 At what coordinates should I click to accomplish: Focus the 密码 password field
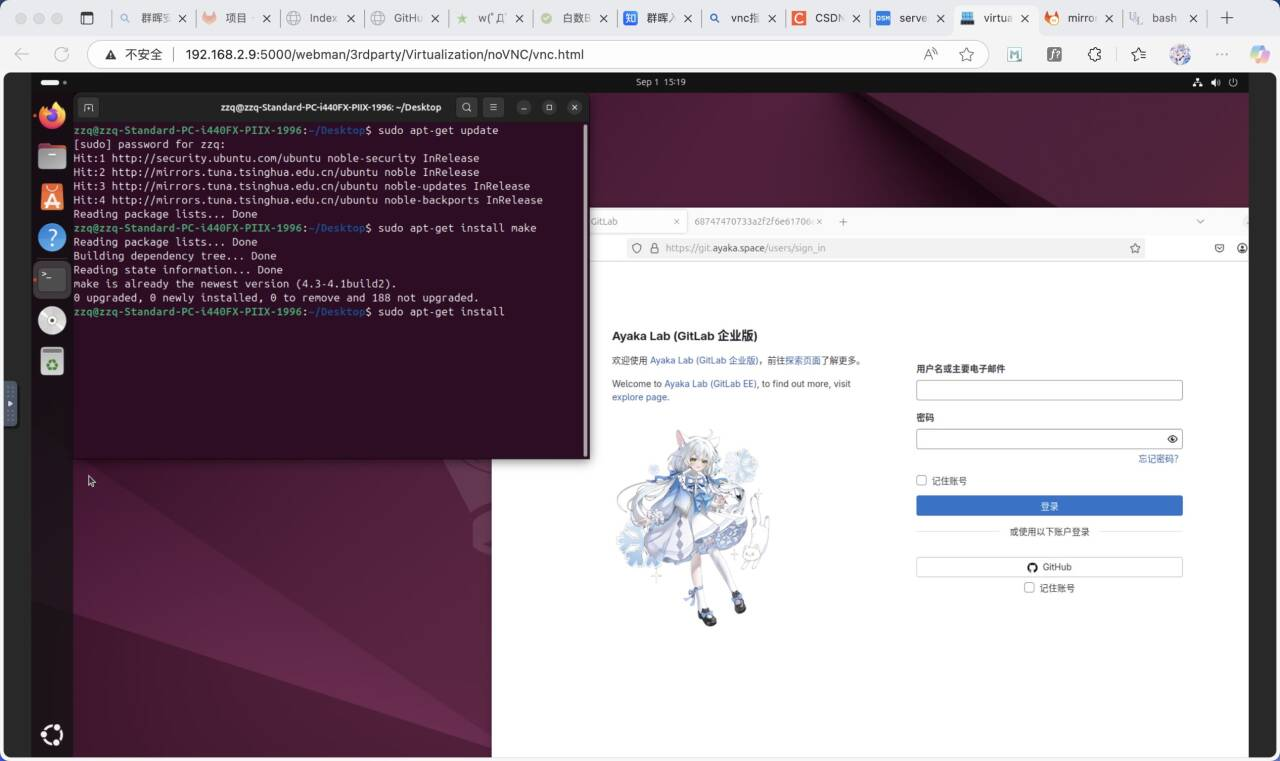(x=1049, y=439)
